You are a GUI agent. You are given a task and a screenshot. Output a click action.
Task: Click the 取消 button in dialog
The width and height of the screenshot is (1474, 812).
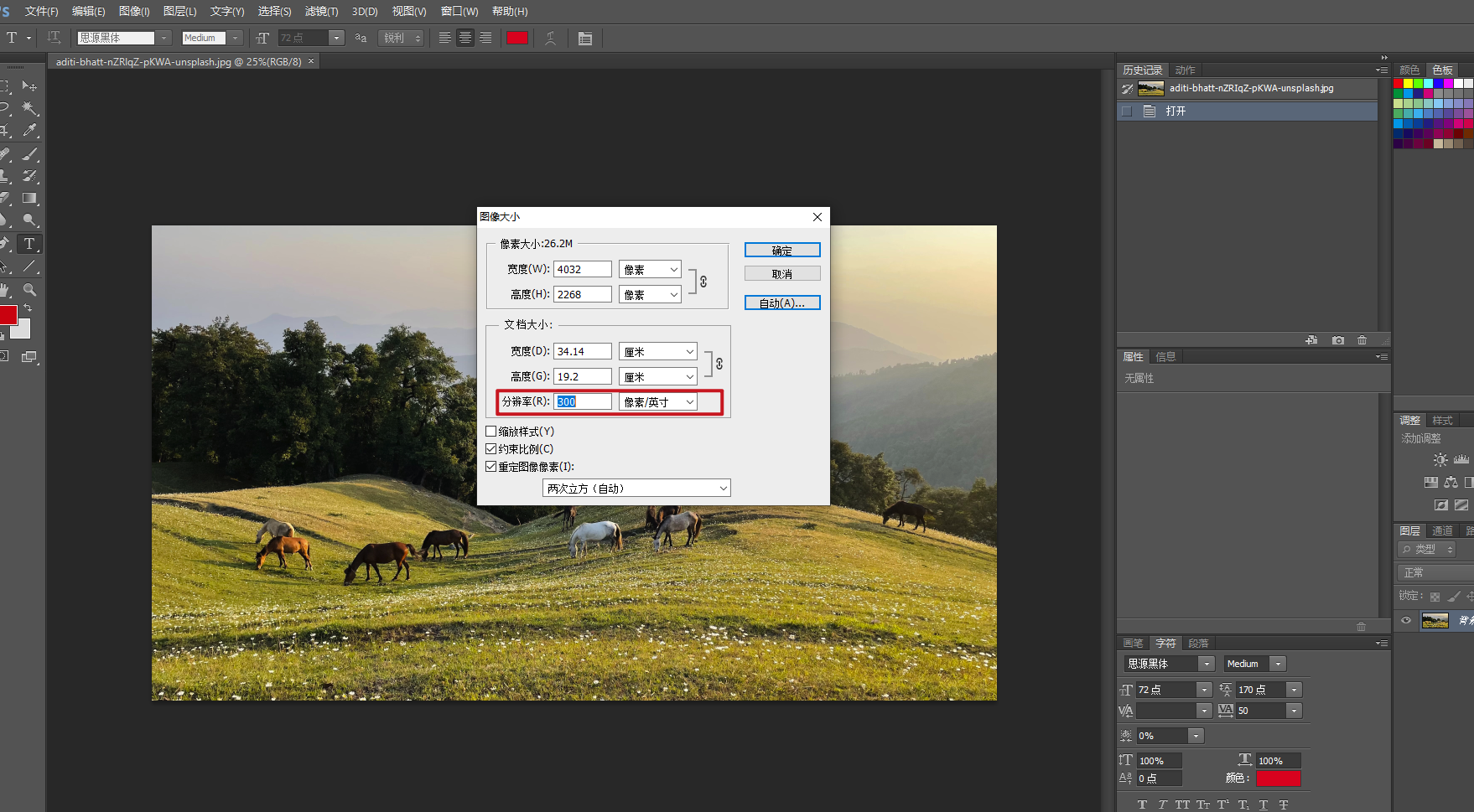pyautogui.click(x=782, y=274)
